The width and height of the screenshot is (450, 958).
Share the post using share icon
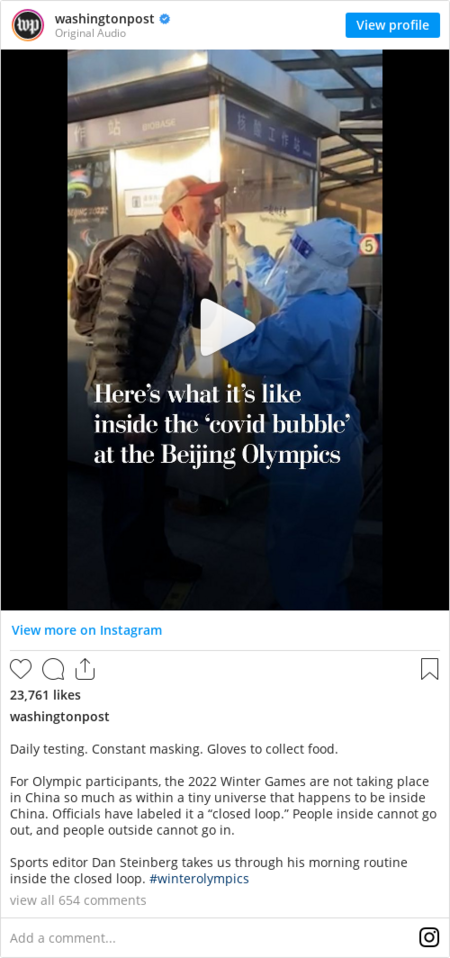click(85, 669)
